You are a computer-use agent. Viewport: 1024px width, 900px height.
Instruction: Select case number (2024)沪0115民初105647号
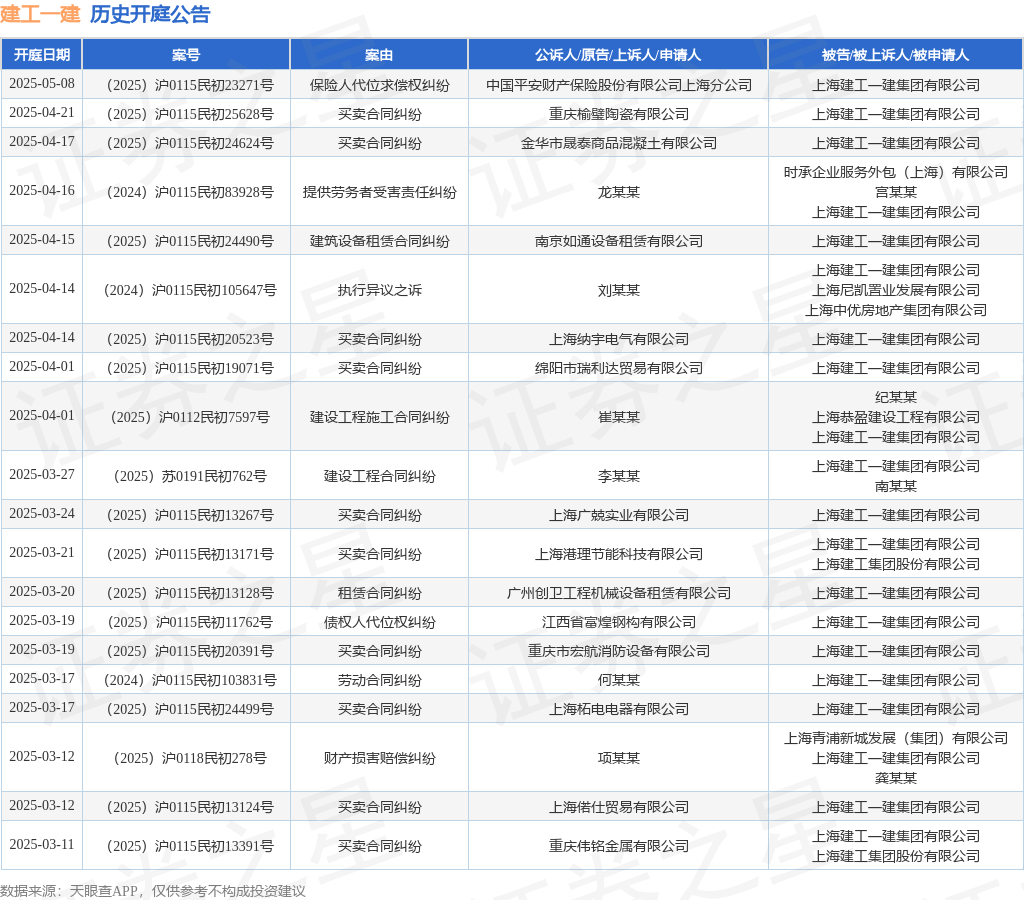point(186,290)
